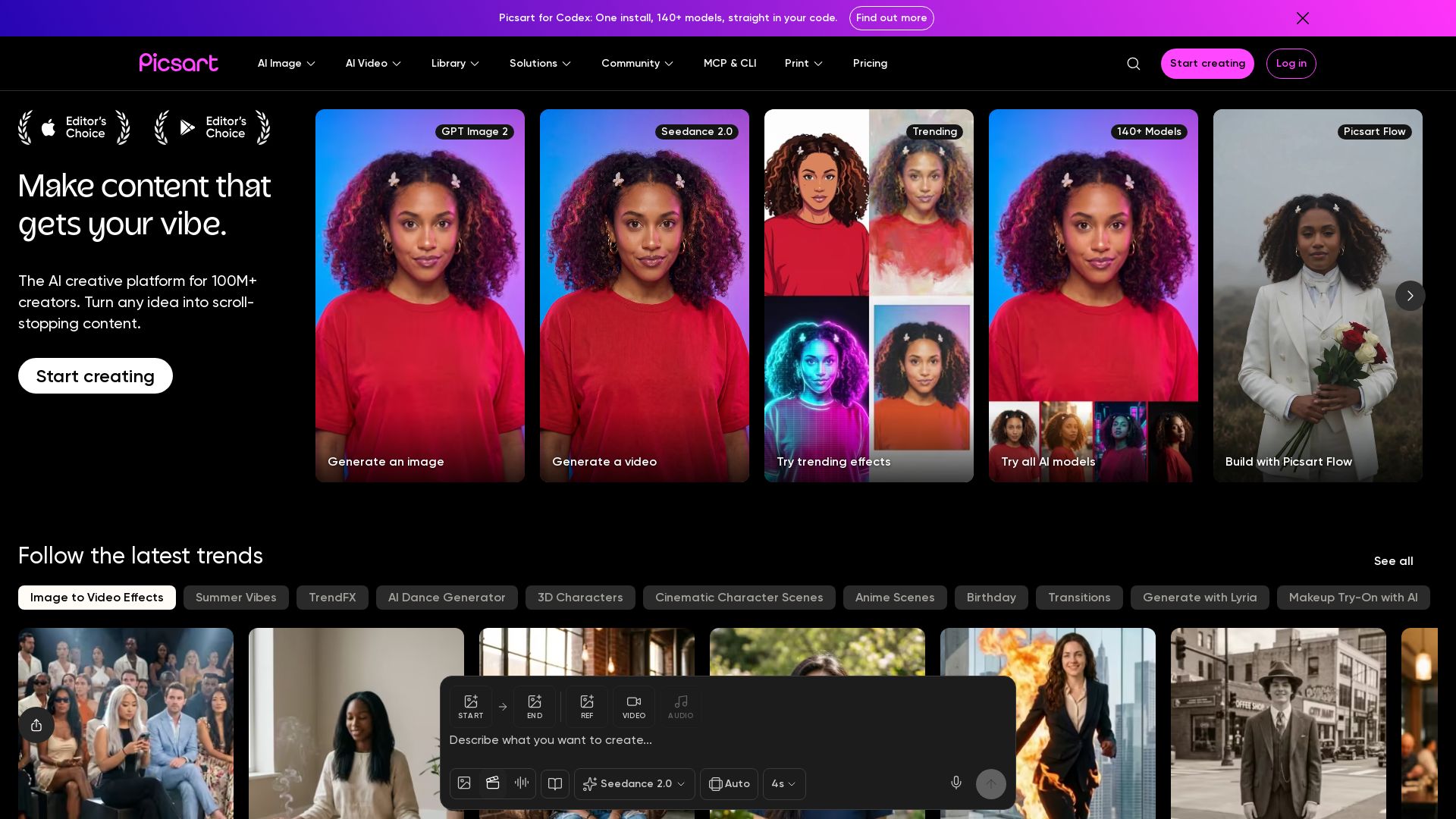Screen dimensions: 1456x819
Task: Open MCP & CLI page
Action: click(730, 64)
